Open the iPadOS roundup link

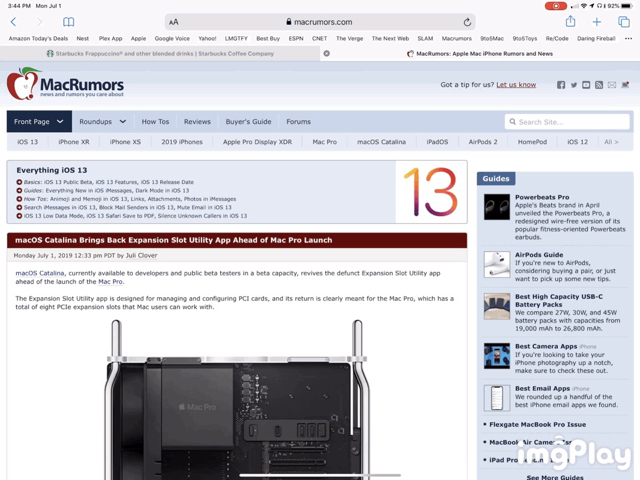pos(437,142)
